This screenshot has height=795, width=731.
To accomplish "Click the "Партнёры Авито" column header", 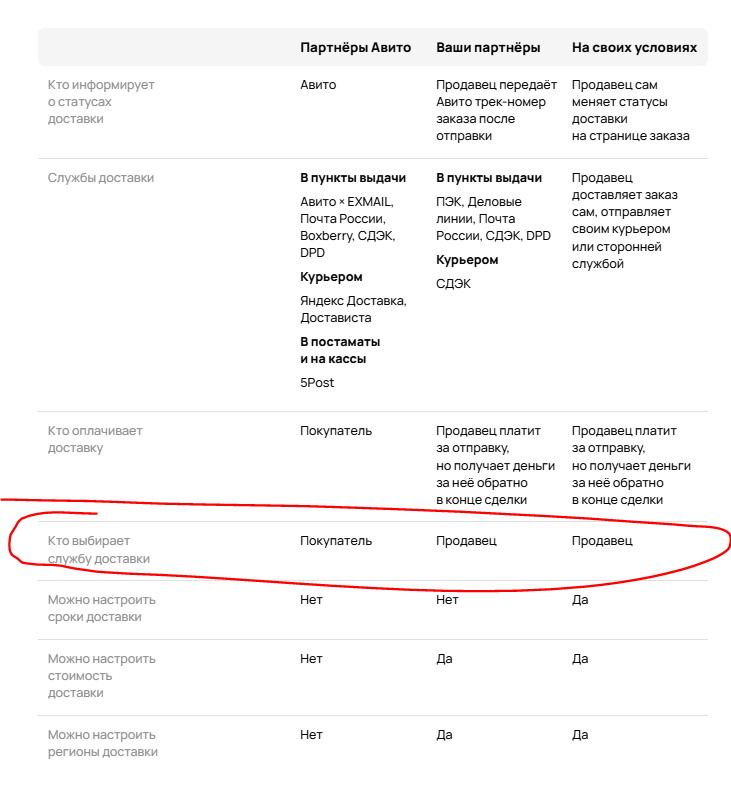I will pyautogui.click(x=355, y=48).
